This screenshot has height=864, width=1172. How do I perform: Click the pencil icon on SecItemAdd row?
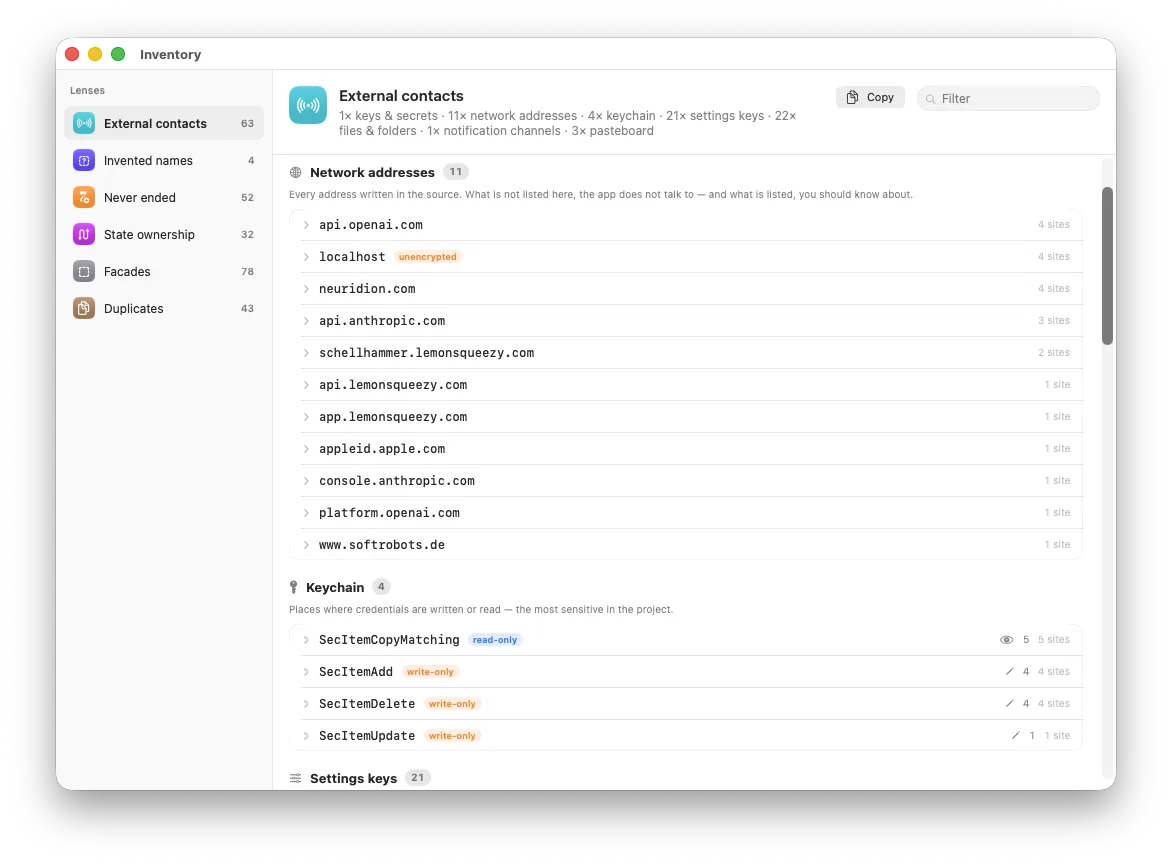(1010, 671)
